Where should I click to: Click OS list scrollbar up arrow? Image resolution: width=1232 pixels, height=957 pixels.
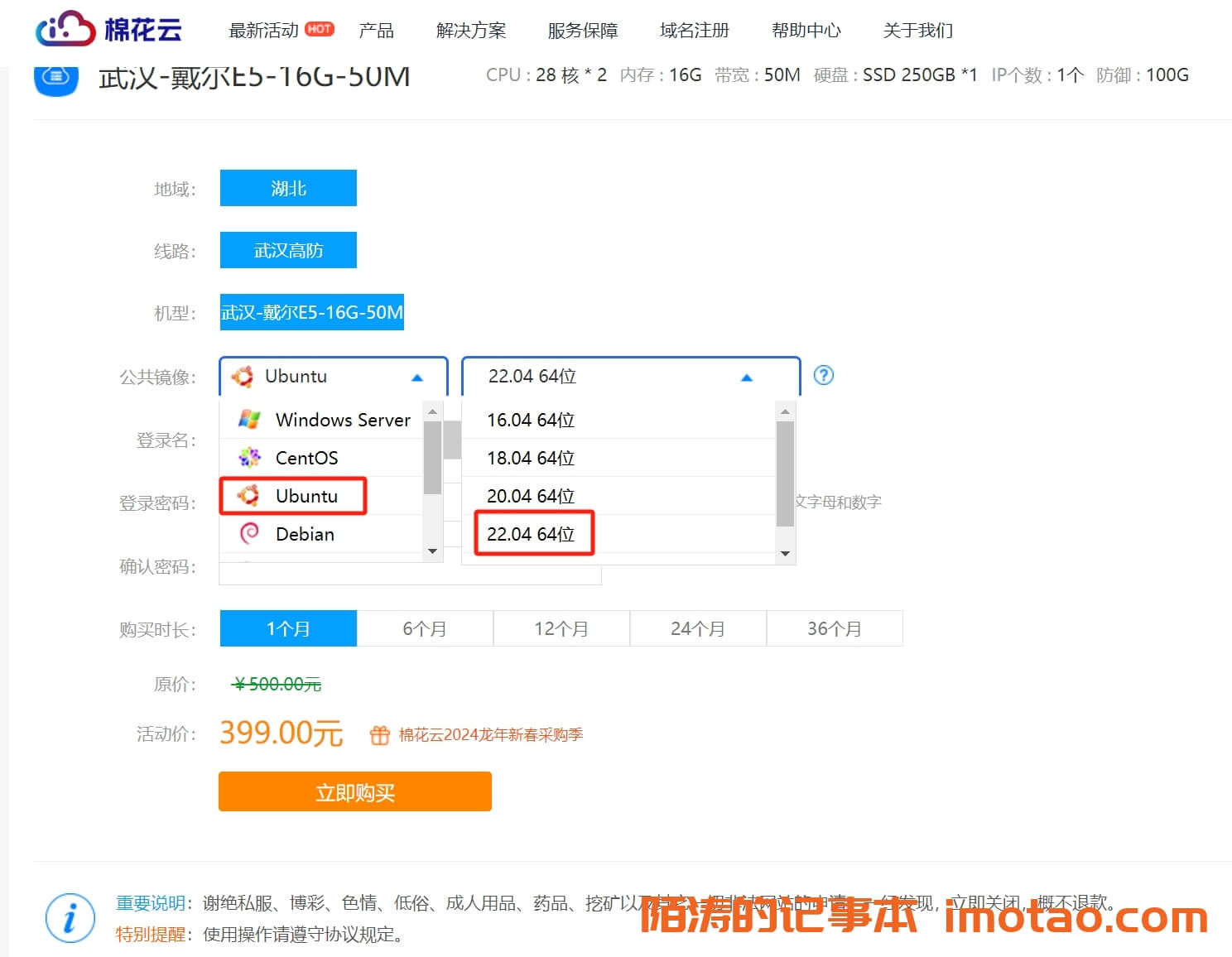click(432, 411)
